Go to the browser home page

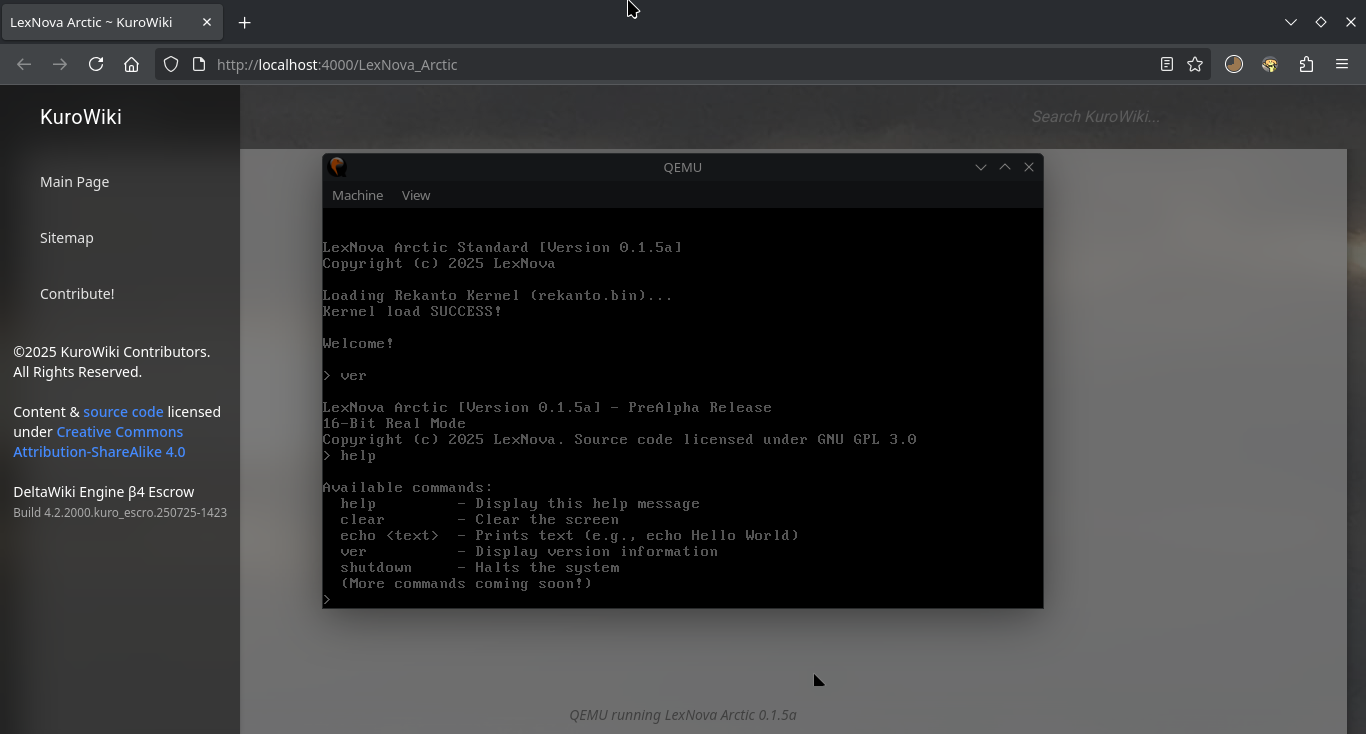[x=132, y=64]
